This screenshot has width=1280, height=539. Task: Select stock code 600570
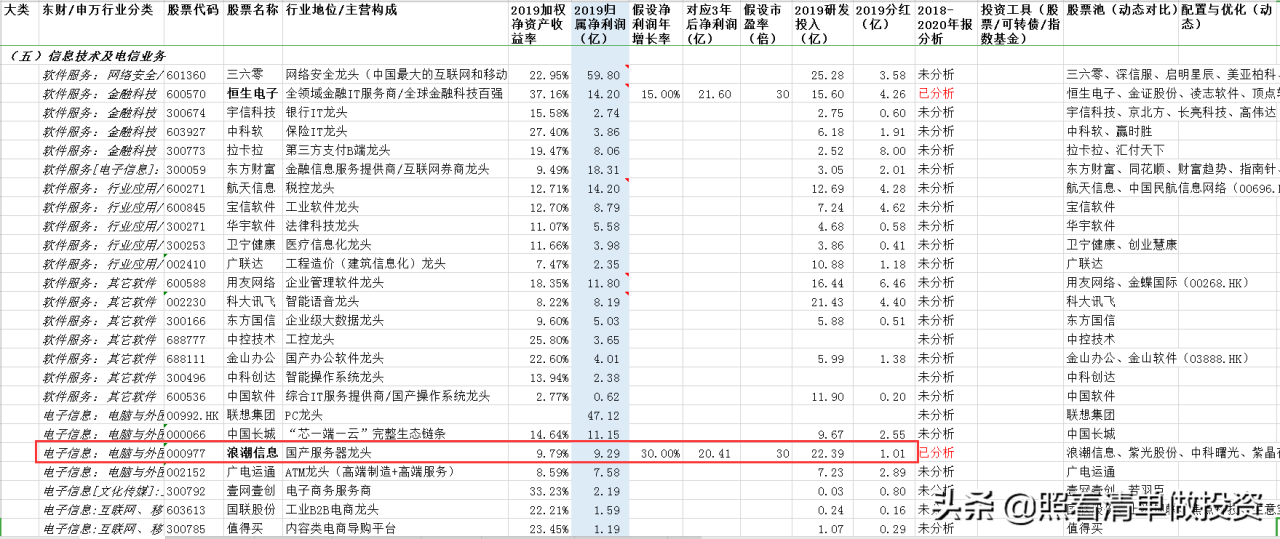click(x=187, y=93)
